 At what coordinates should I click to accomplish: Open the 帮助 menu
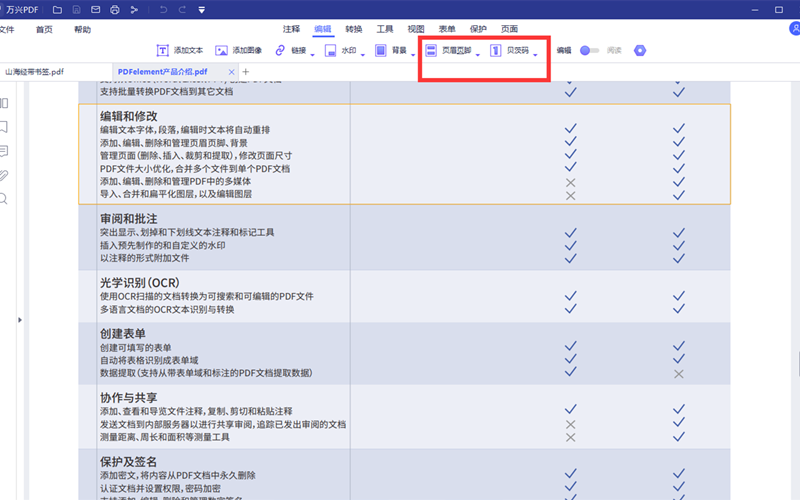82,29
